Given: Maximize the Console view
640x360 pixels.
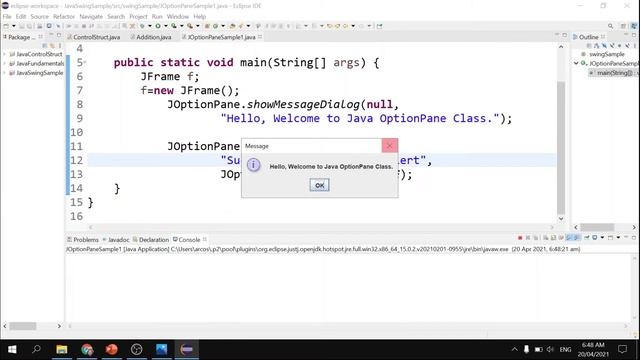Looking at the screenshot, I should tap(634, 238).
